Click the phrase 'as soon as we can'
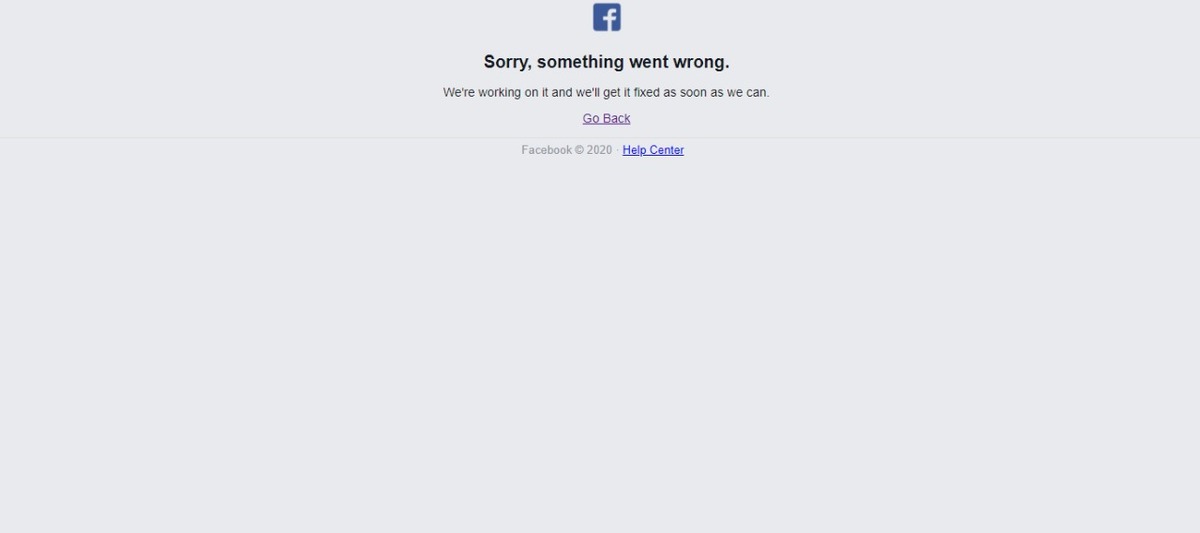The image size is (1200, 533). pos(717,92)
